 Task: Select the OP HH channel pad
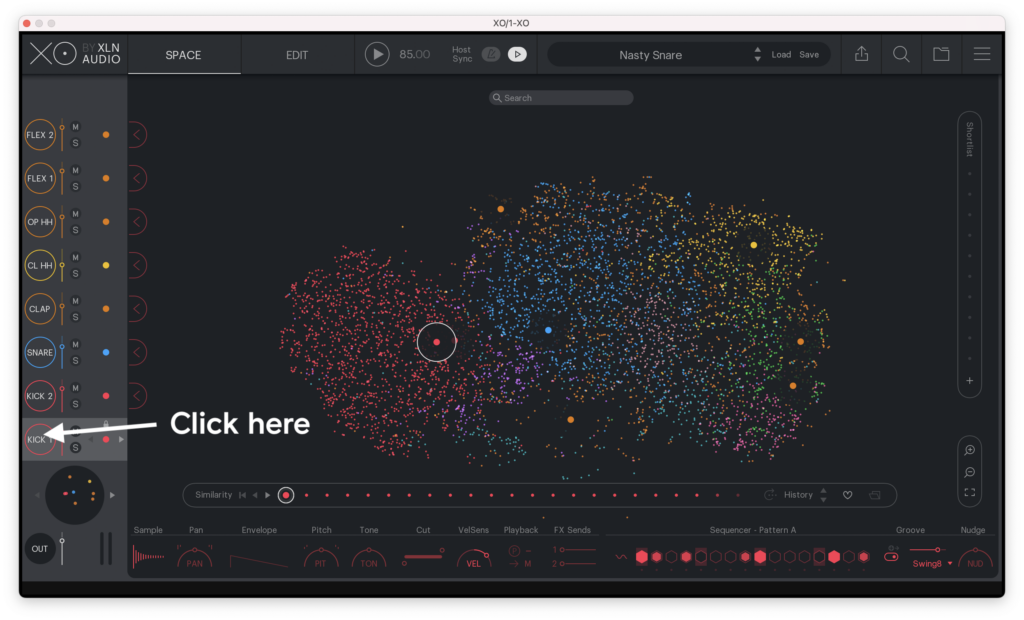click(x=40, y=222)
